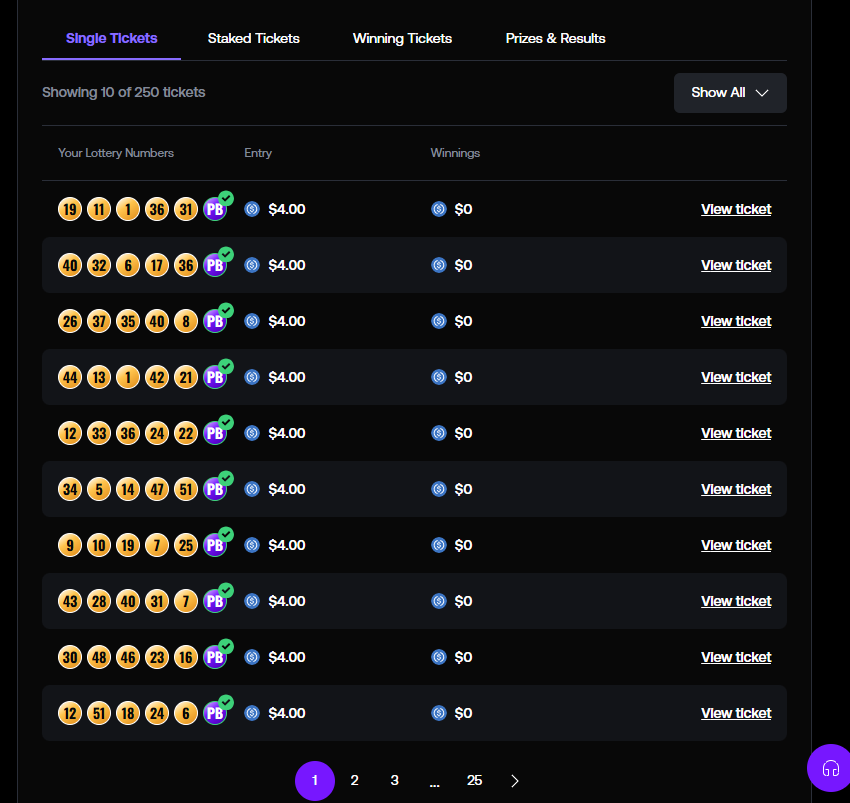This screenshot has height=803, width=850.
Task: Click PB powerball icon in 43 28 40 row
Action: pos(215,601)
